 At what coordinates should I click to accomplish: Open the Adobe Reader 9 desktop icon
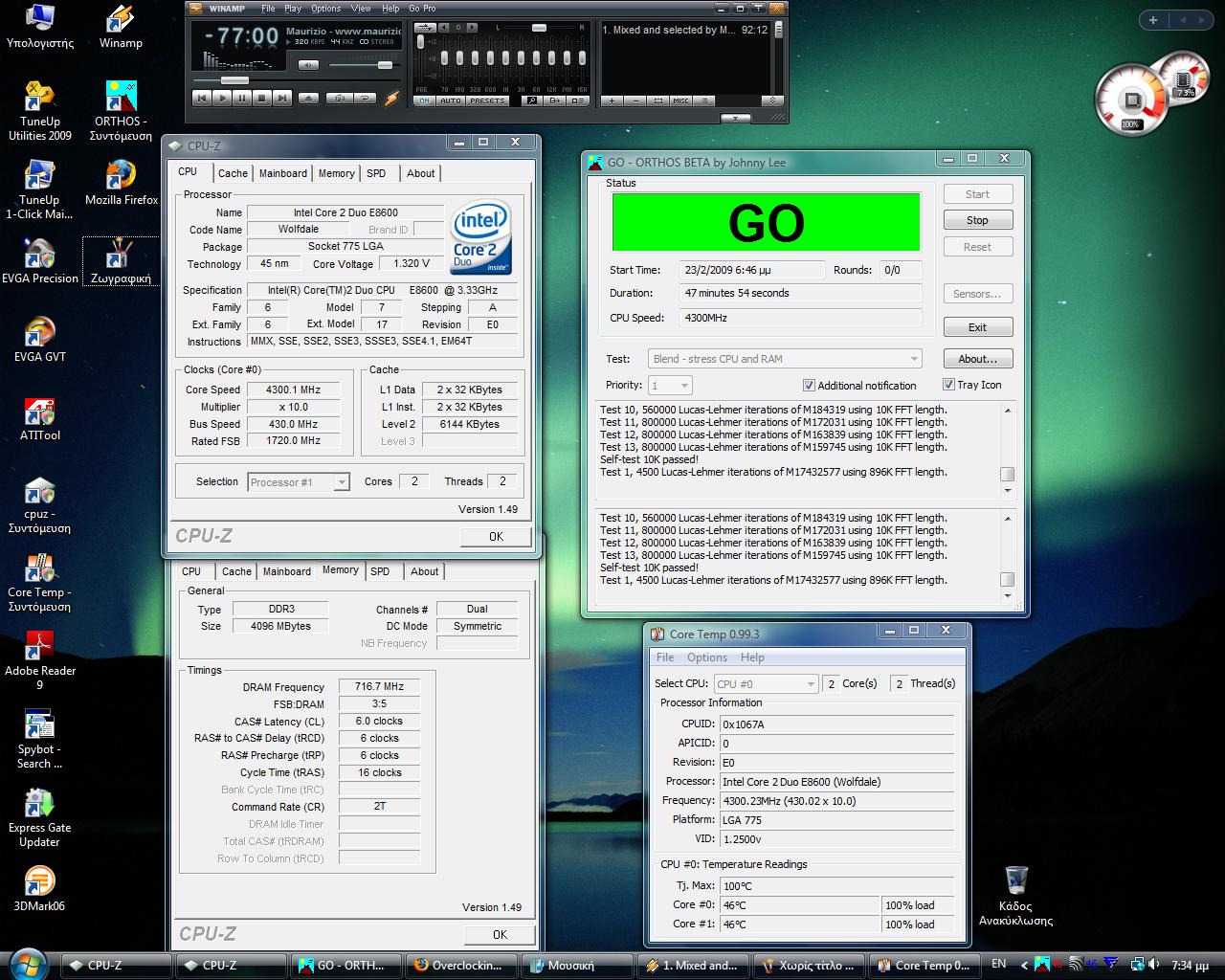[x=40, y=661]
